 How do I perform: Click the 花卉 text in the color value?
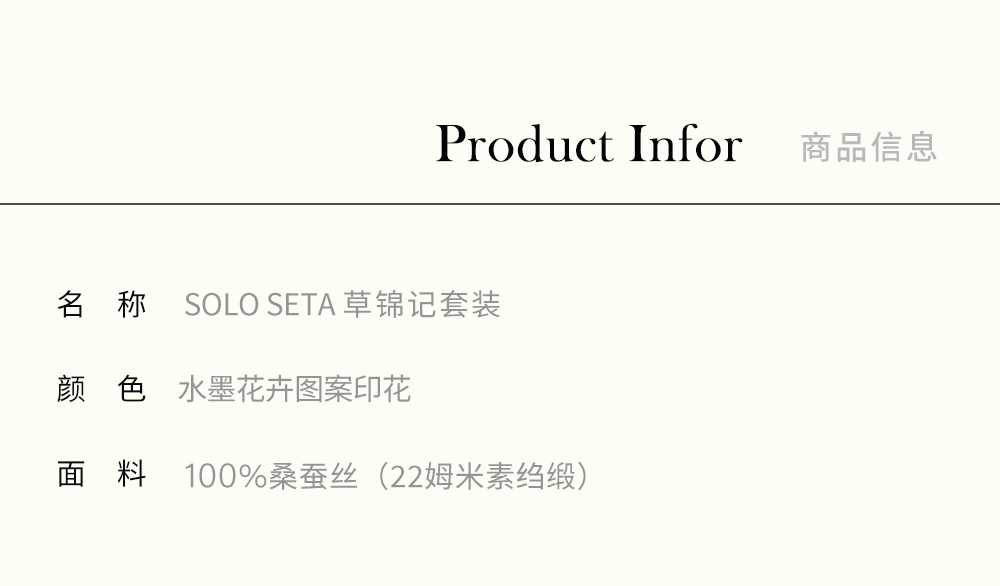pyautogui.click(x=265, y=389)
